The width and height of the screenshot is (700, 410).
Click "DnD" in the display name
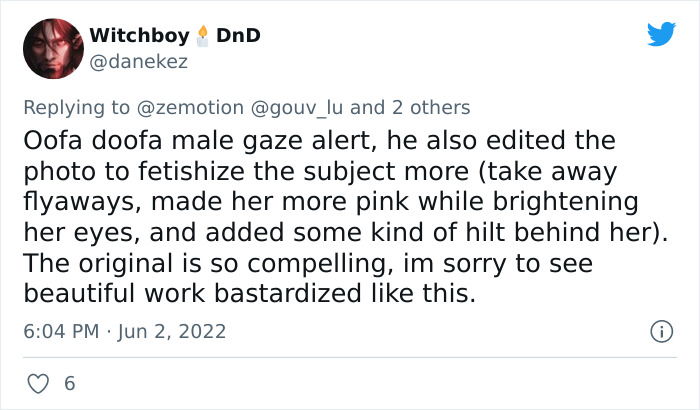coord(239,36)
